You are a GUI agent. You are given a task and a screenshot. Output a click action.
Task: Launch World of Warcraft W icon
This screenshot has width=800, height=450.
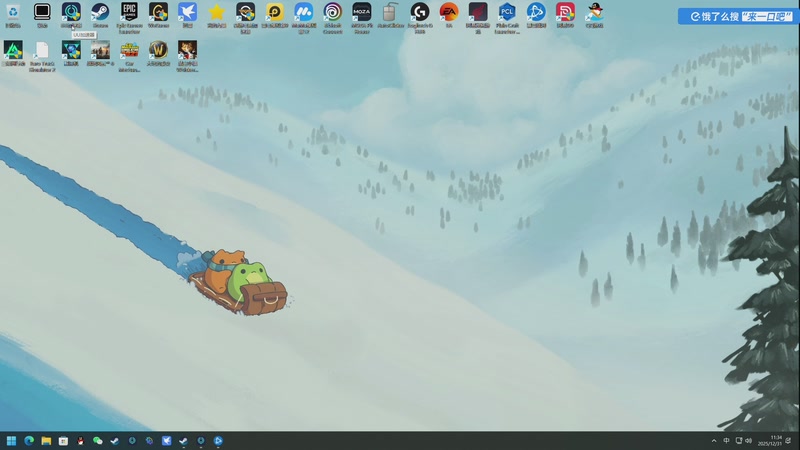click(x=158, y=54)
